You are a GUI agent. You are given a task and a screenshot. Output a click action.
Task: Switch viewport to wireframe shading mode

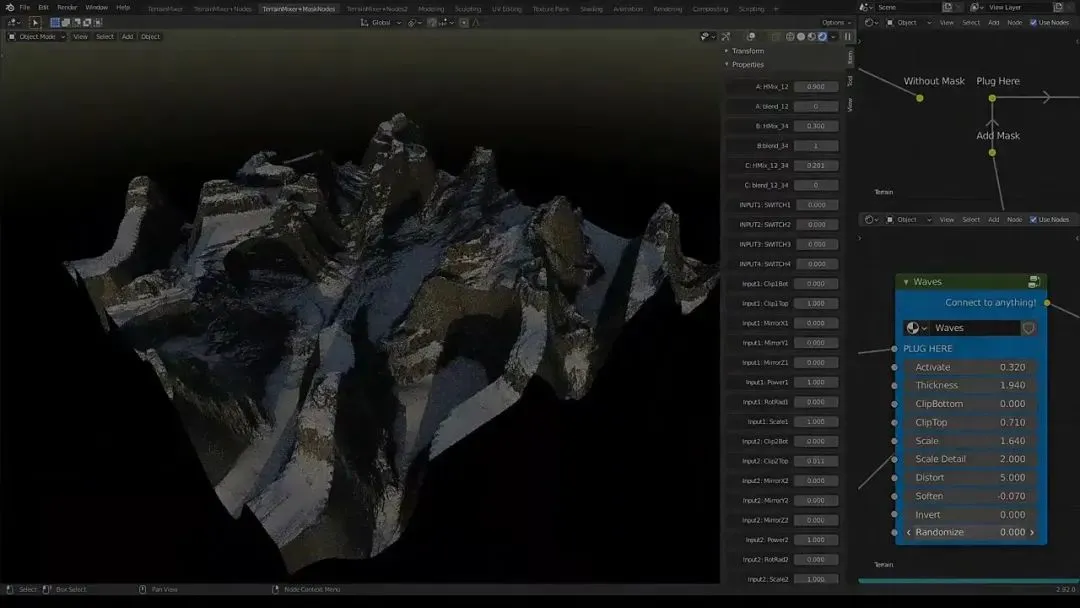(789, 37)
